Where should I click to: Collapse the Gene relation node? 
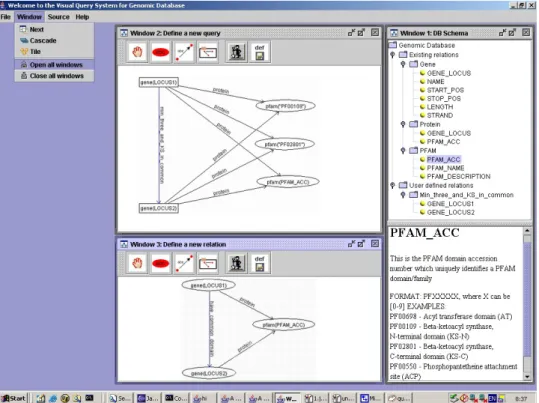pos(403,65)
